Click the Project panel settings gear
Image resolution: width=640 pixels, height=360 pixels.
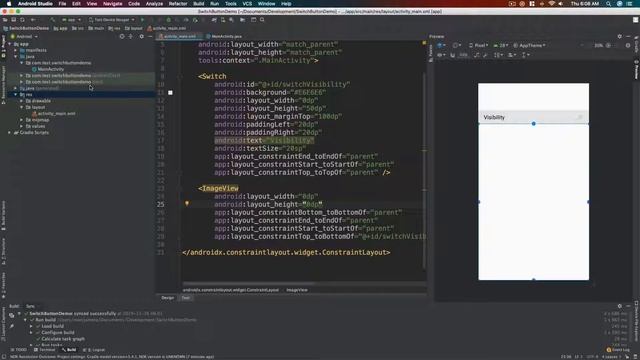142,36
